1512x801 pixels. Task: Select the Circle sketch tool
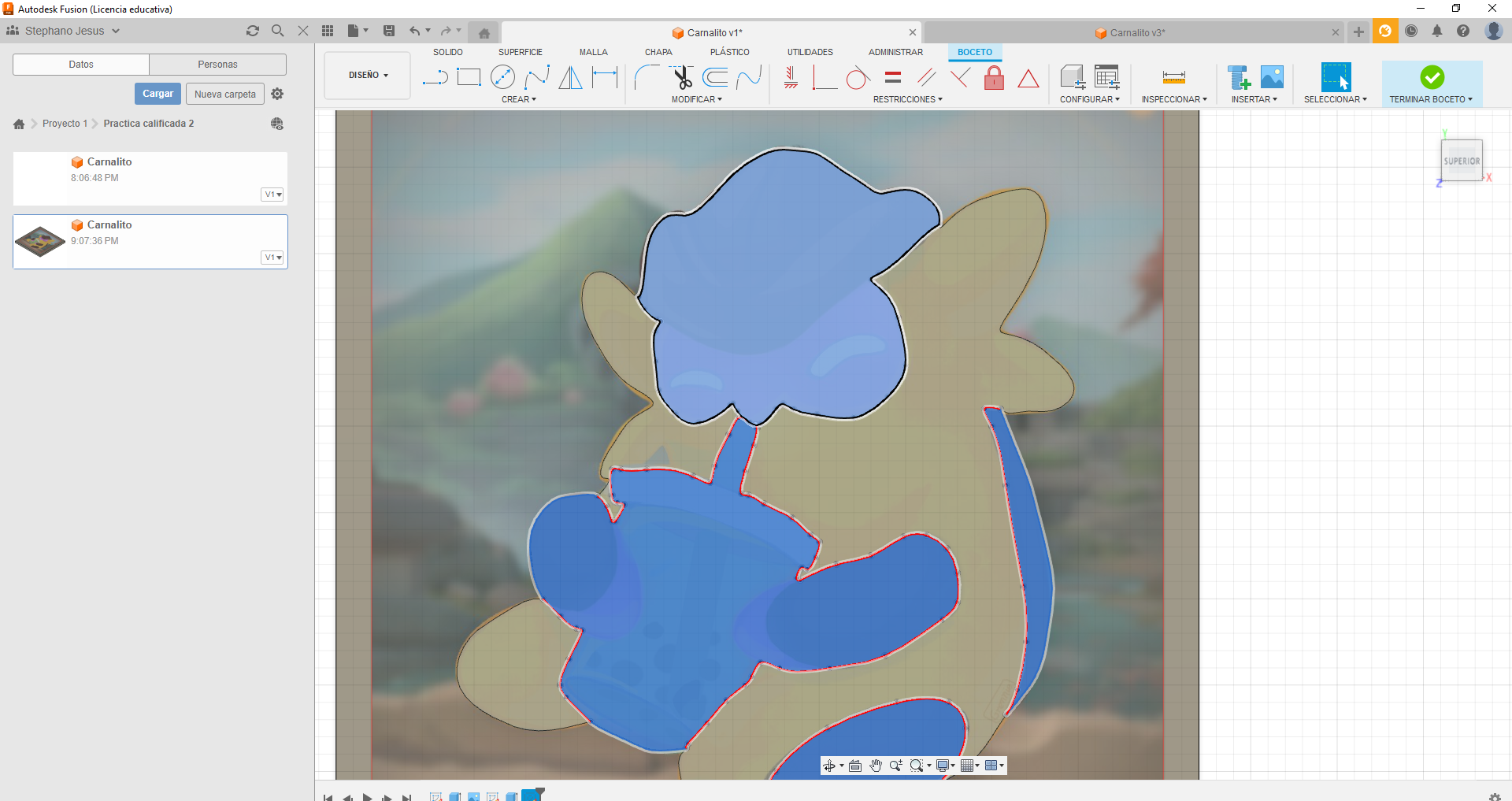(x=502, y=77)
